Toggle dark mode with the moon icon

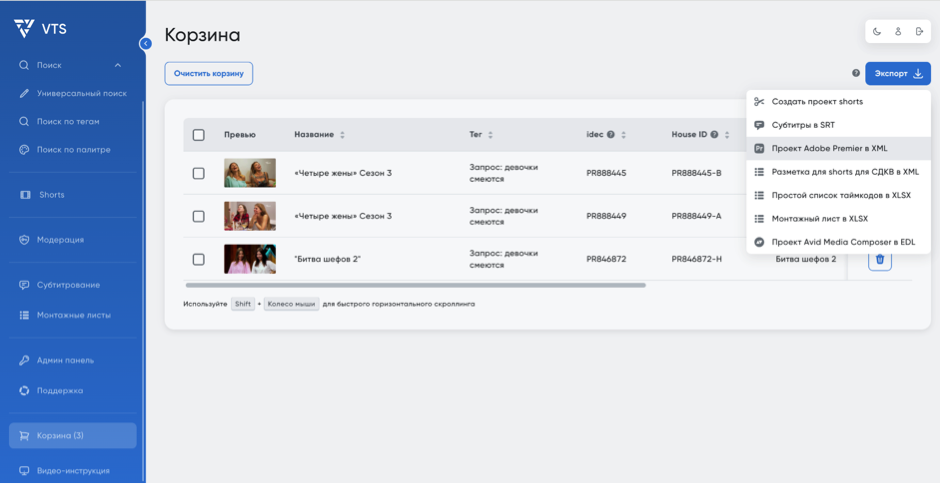point(877,31)
